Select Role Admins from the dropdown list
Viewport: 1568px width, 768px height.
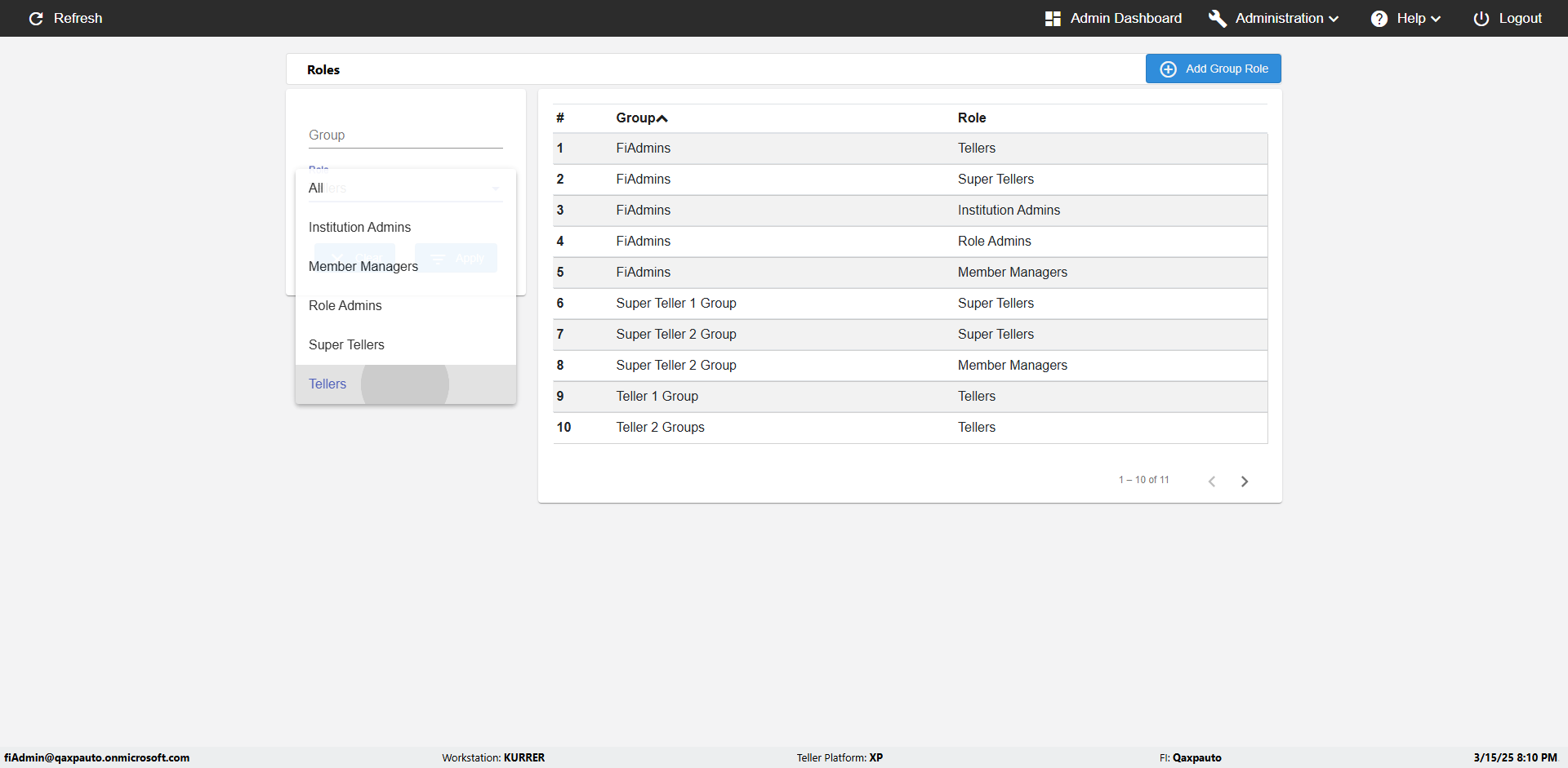coord(406,306)
